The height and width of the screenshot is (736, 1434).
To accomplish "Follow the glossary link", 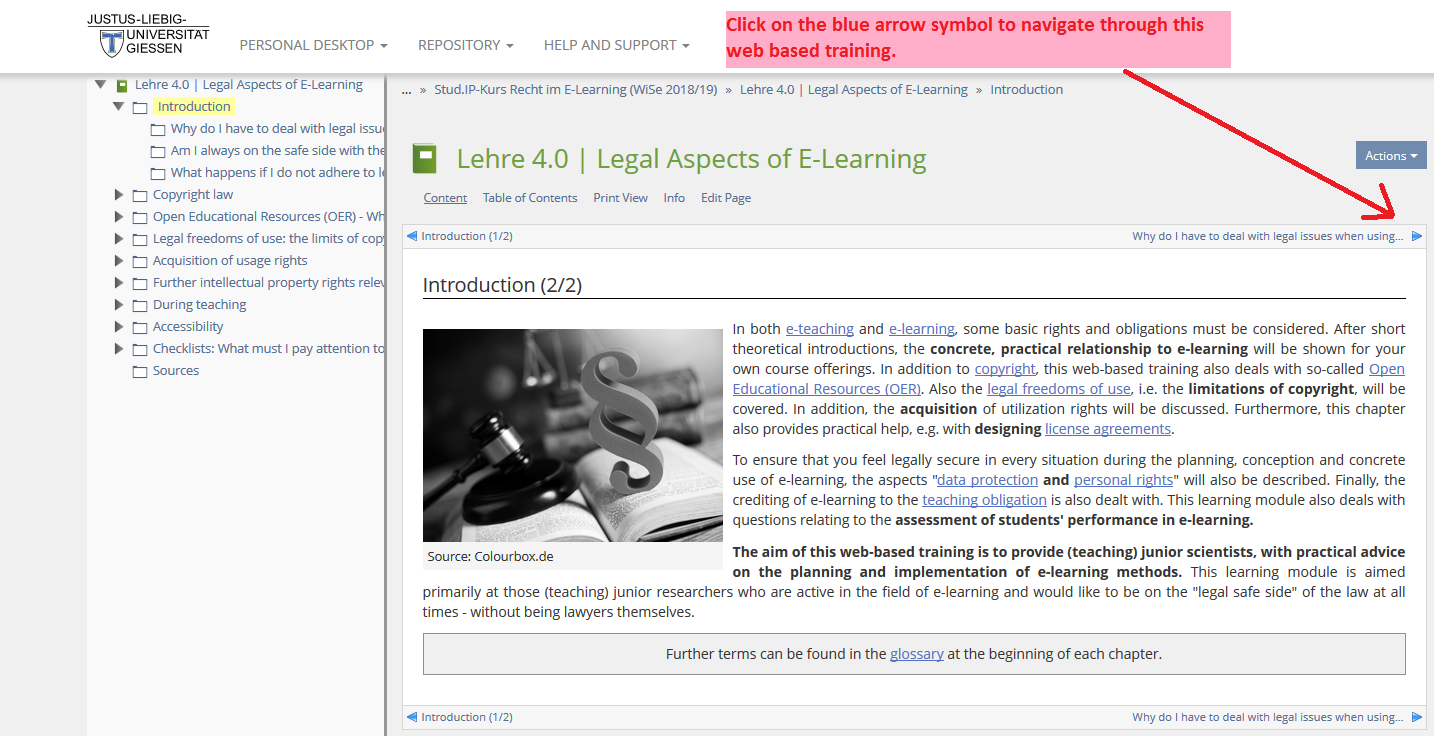I will [x=916, y=655].
